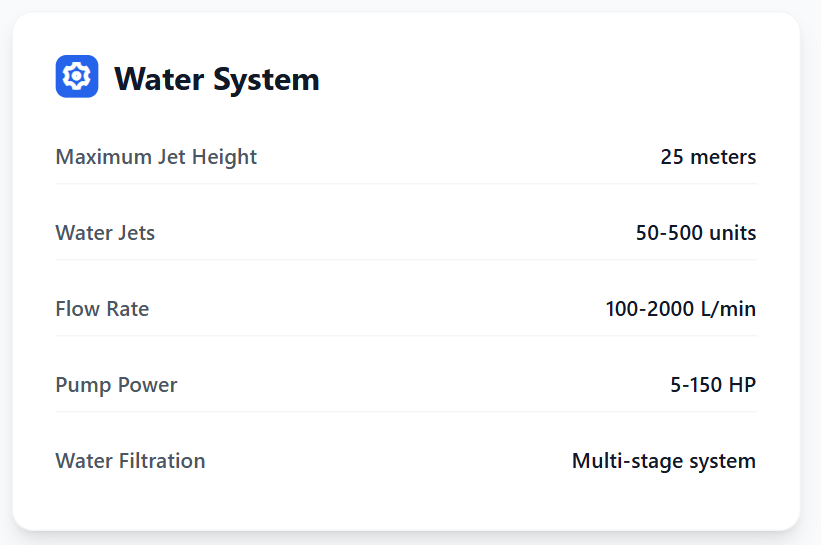This screenshot has height=545, width=821.
Task: Click the word Power in Pump Power
Action: (148, 385)
